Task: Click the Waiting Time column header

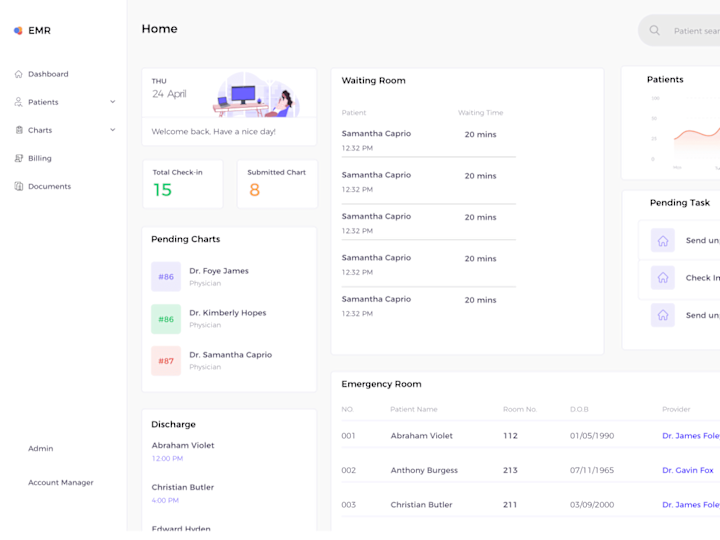Action: pos(480,112)
